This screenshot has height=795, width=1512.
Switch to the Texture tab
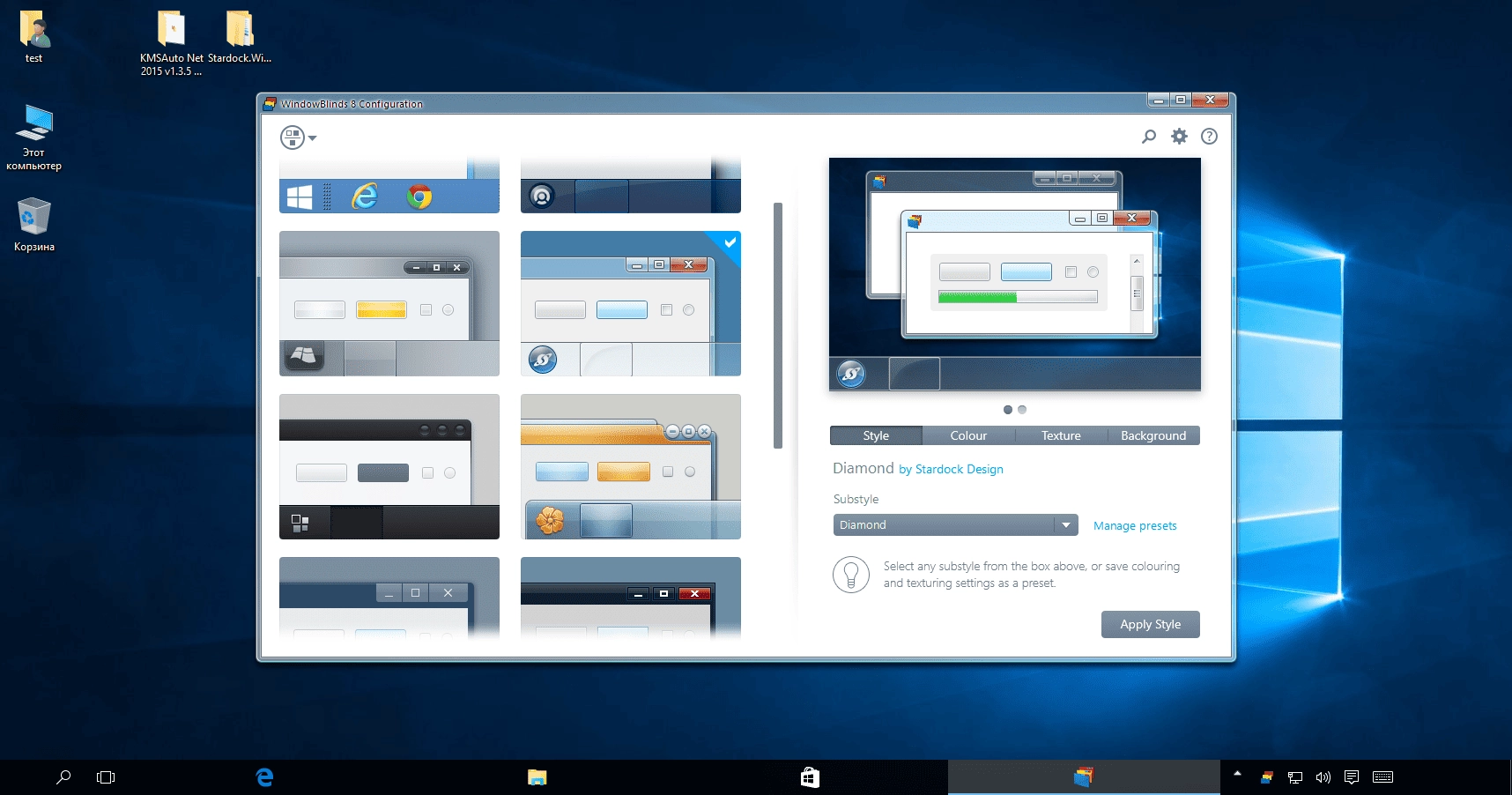pyautogui.click(x=1061, y=435)
